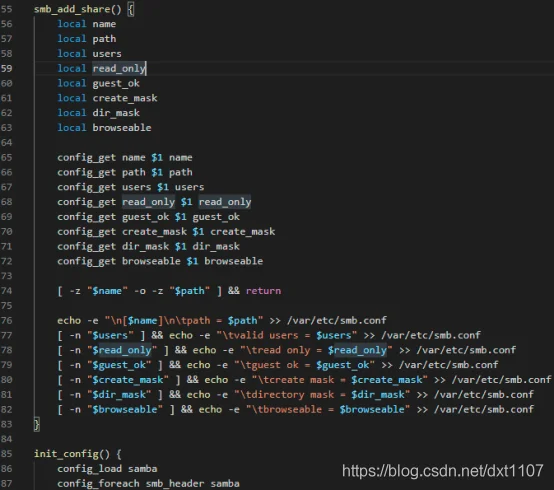554x490 pixels.
Task: Click highlighted read_only on line 59
Action: [119, 69]
